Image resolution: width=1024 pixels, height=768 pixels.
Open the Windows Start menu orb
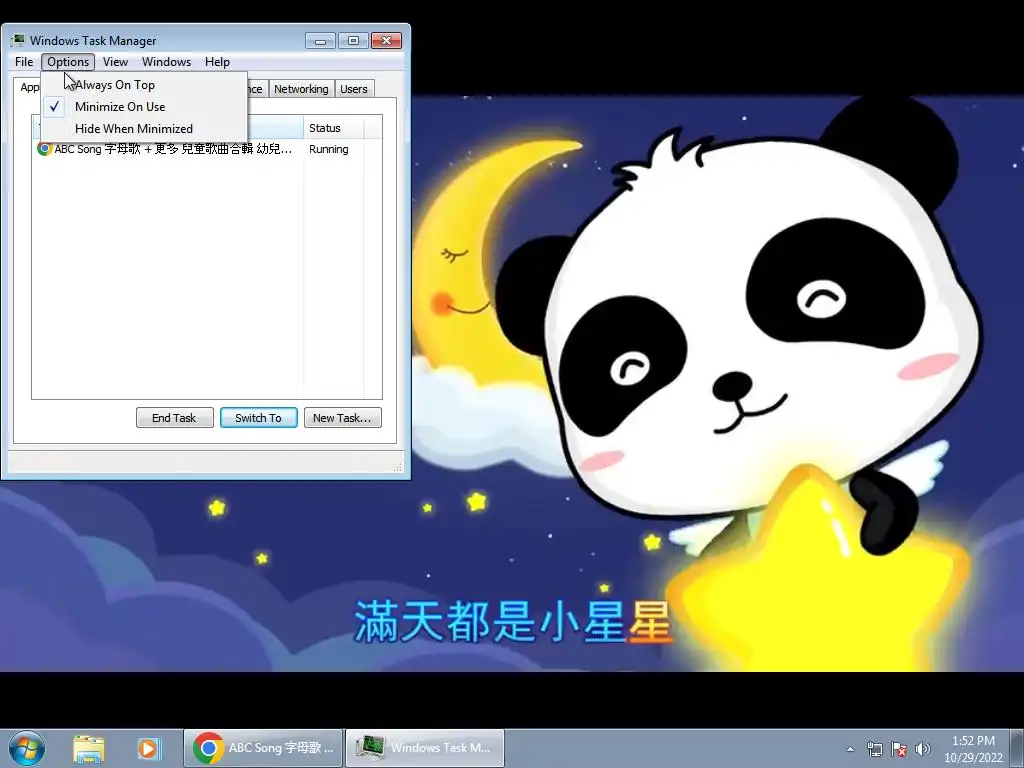pyautogui.click(x=27, y=748)
